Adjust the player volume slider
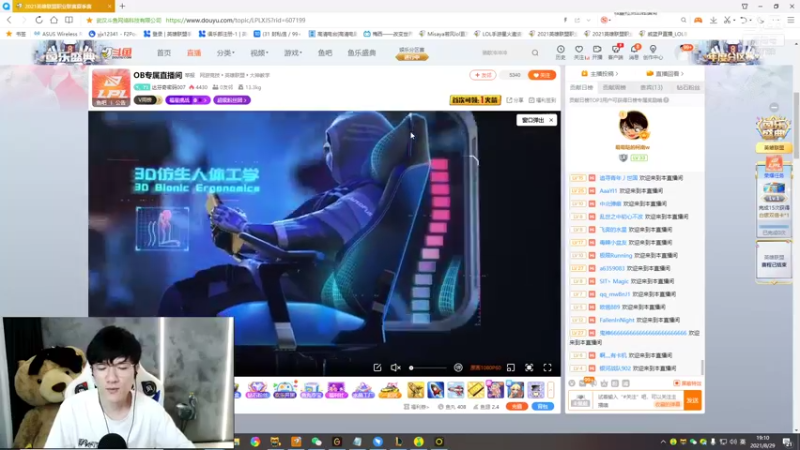The image size is (800, 450). (x=428, y=367)
